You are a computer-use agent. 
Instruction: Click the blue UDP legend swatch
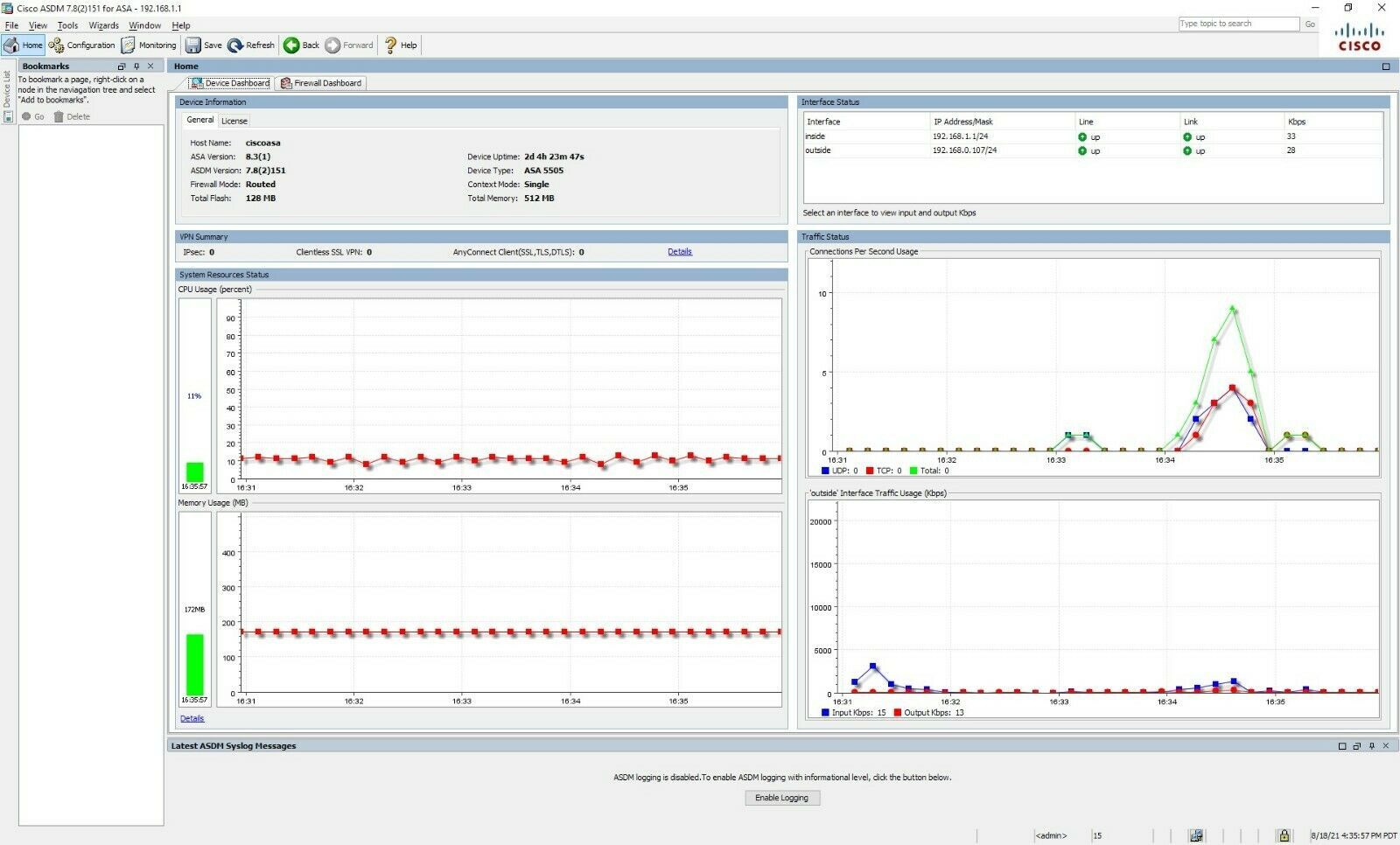[825, 471]
